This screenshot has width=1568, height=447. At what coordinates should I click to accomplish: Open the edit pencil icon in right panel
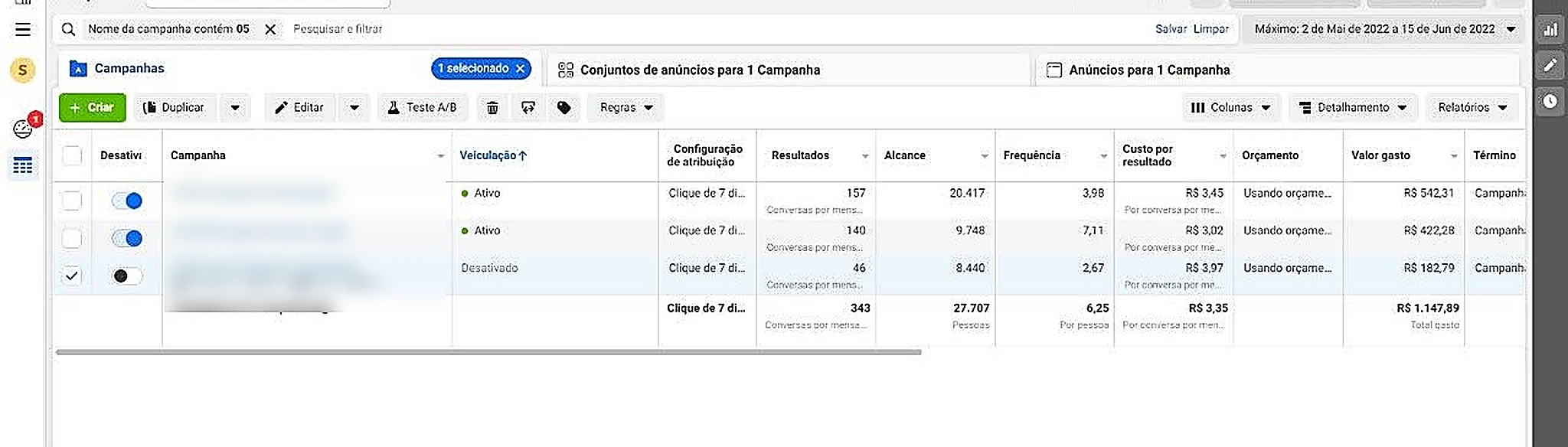point(1550,65)
